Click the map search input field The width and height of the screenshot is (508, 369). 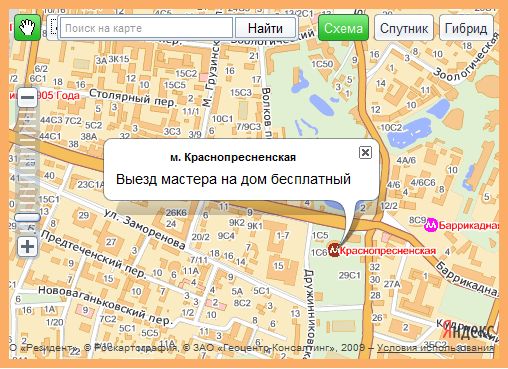coord(146,28)
